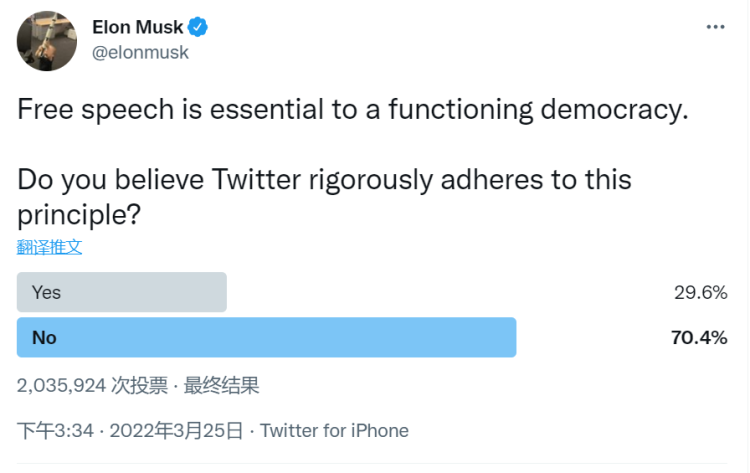Click the 2022年3月25日 date
750x473 pixels.
coord(176,431)
